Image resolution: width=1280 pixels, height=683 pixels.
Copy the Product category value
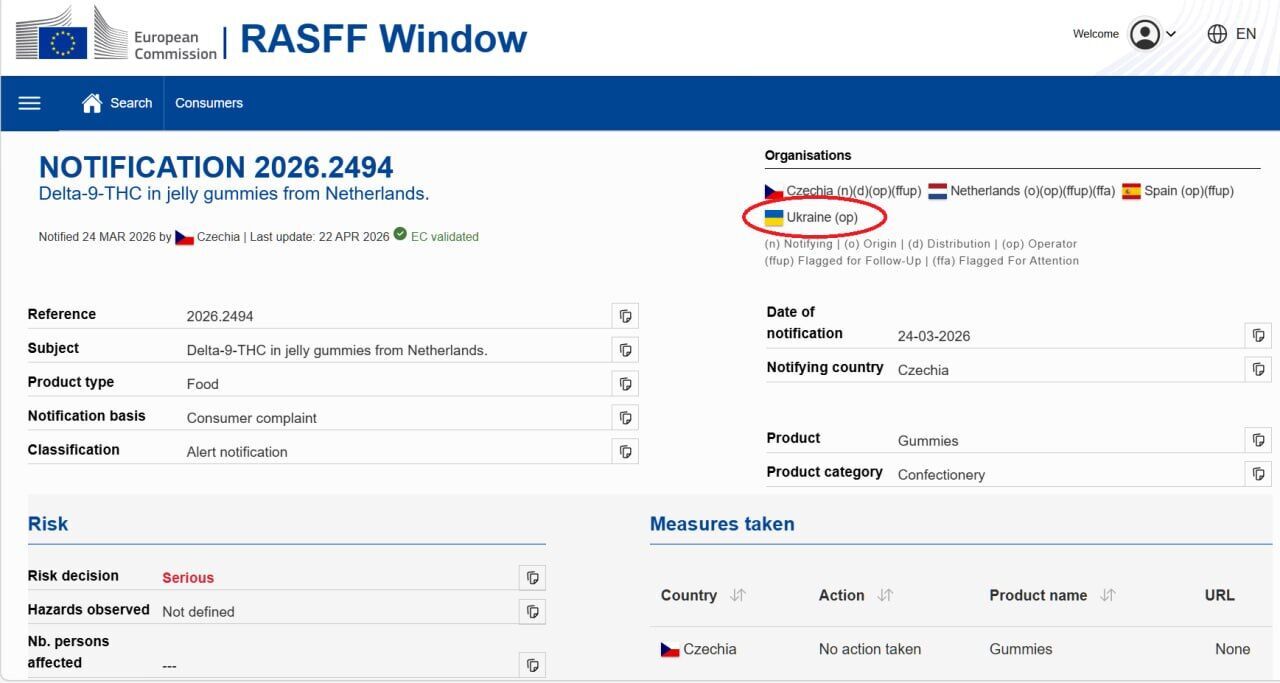coord(1258,474)
